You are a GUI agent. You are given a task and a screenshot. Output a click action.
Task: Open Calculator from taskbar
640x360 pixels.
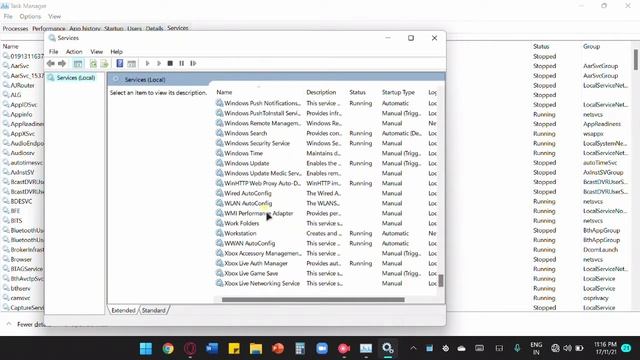300,348
